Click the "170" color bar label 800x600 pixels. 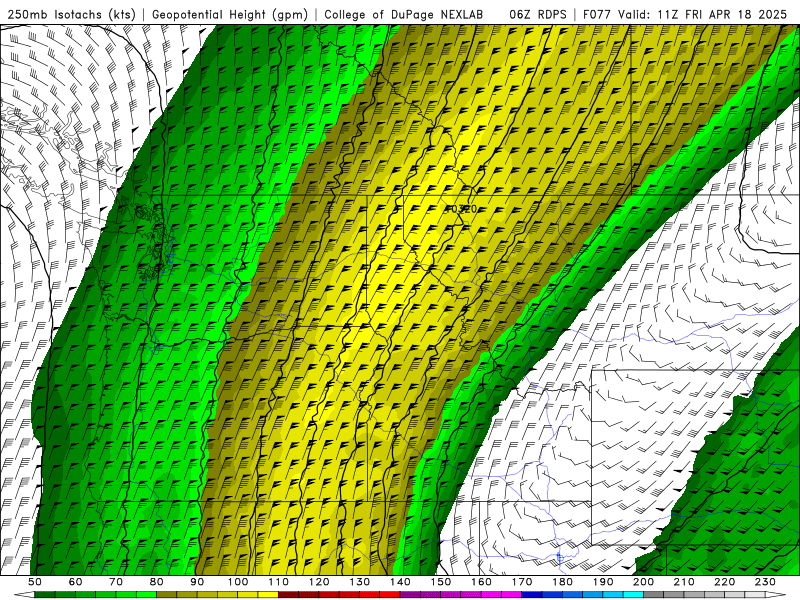point(521,582)
